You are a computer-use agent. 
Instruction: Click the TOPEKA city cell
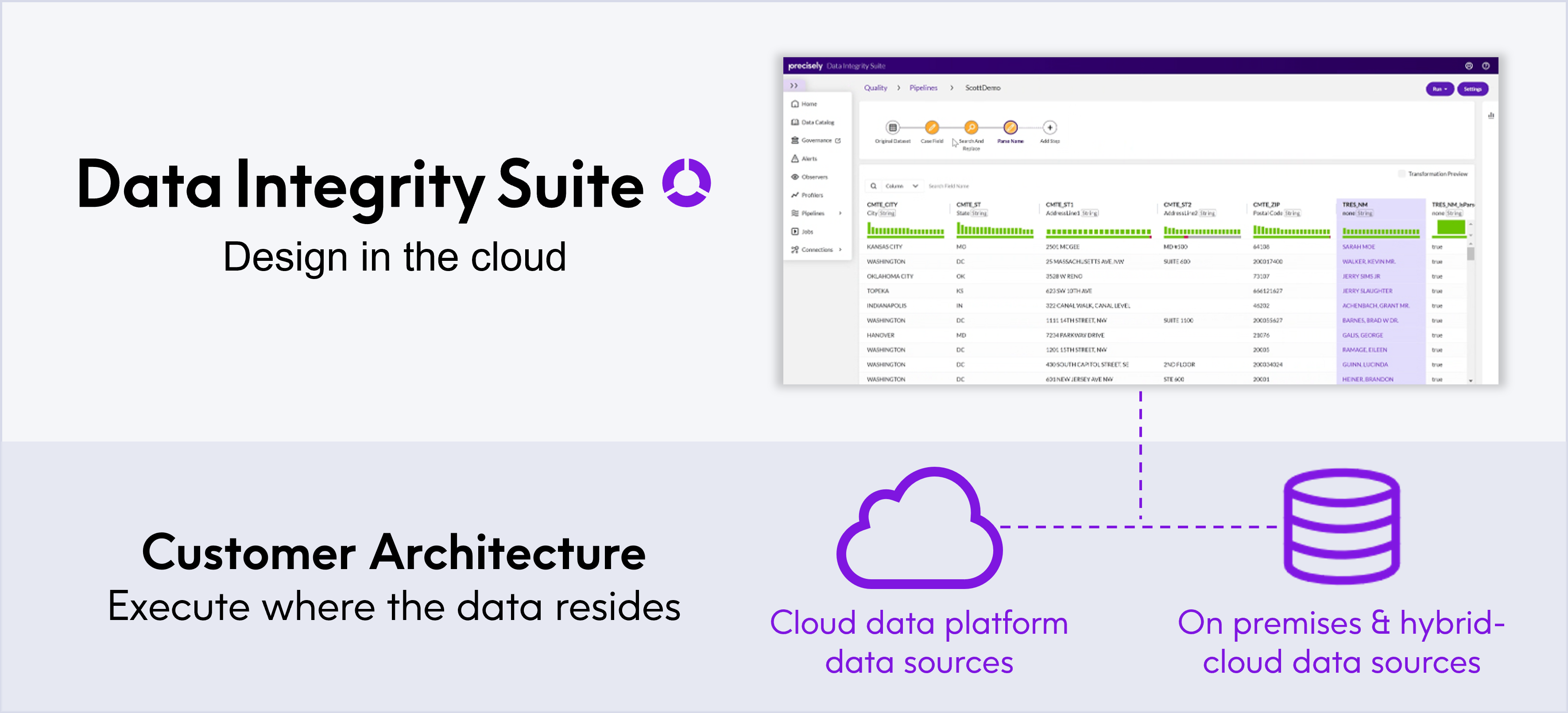(878, 291)
